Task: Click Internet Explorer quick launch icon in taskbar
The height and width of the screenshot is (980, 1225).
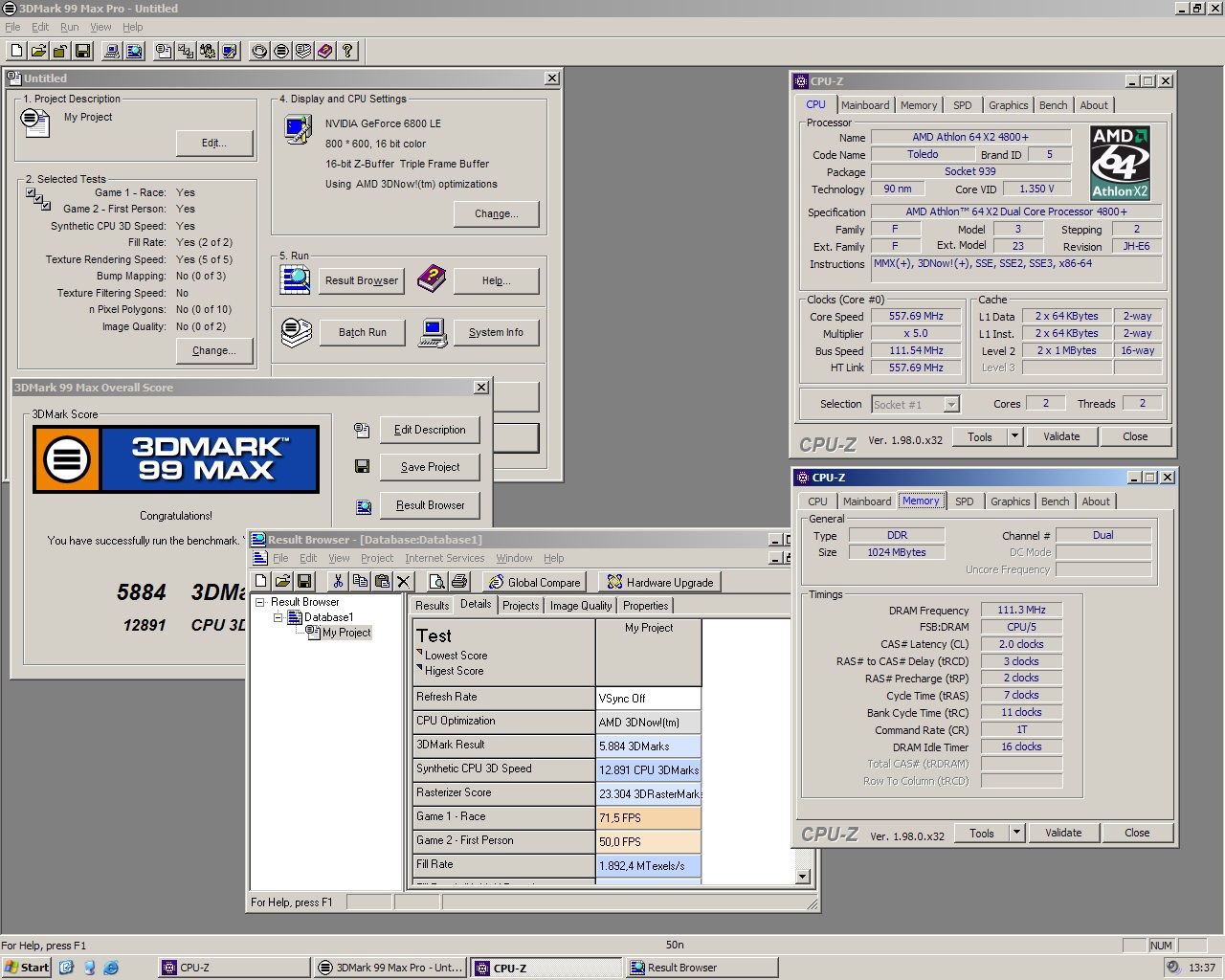Action: 112,968
